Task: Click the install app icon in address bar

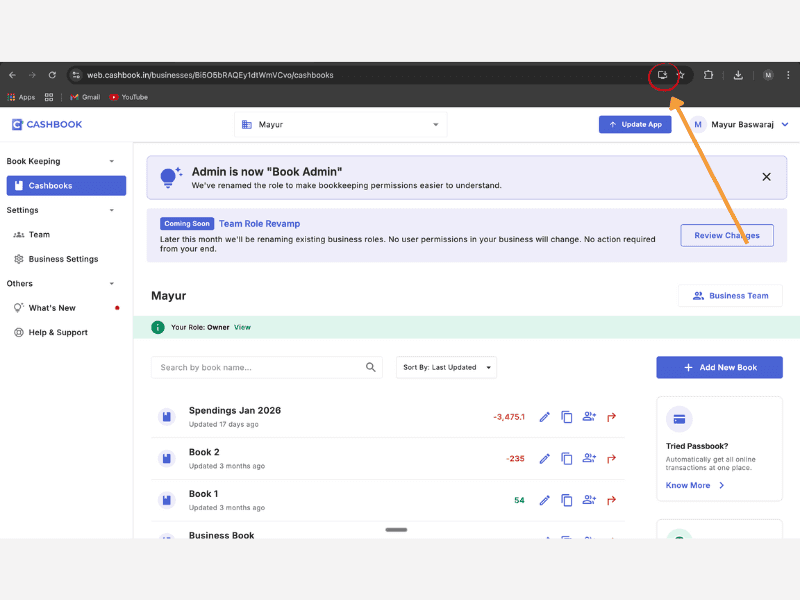Action: coord(662,75)
